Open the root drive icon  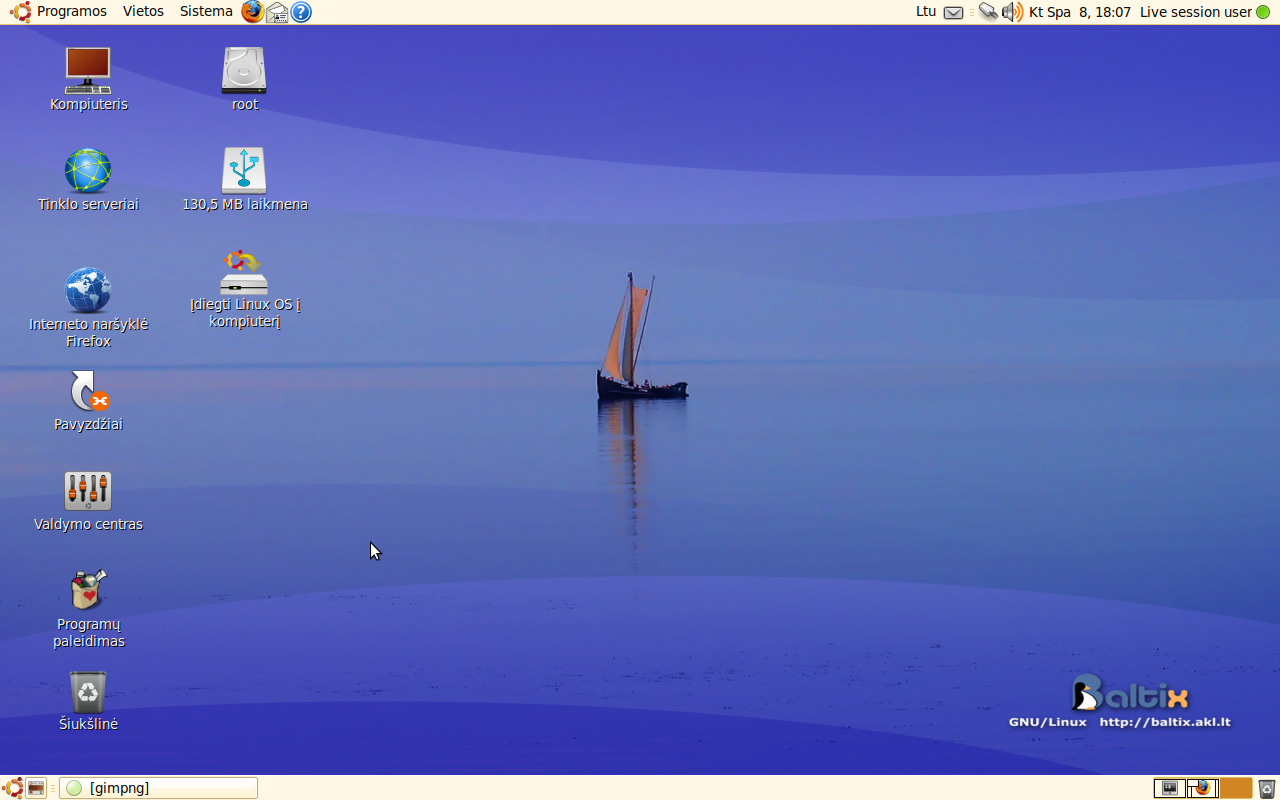(x=244, y=71)
